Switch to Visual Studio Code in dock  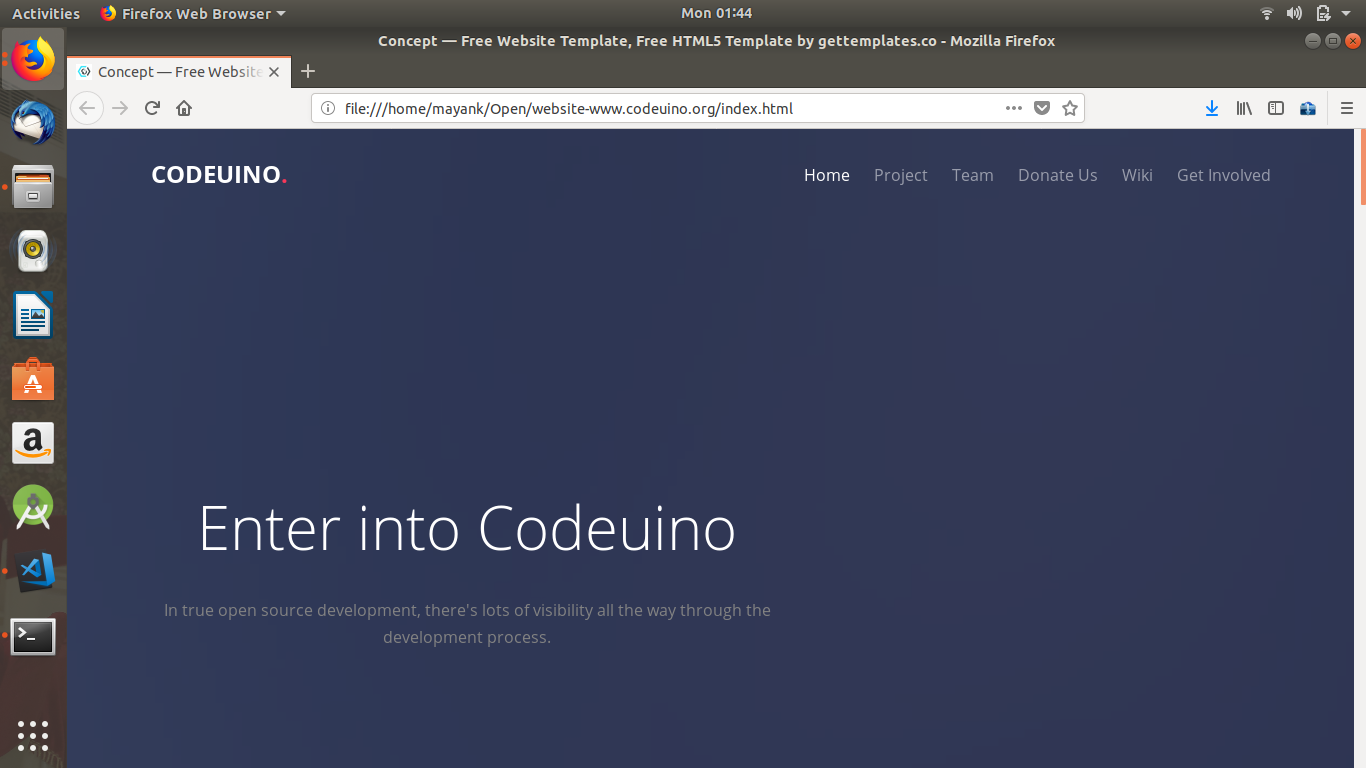point(33,571)
